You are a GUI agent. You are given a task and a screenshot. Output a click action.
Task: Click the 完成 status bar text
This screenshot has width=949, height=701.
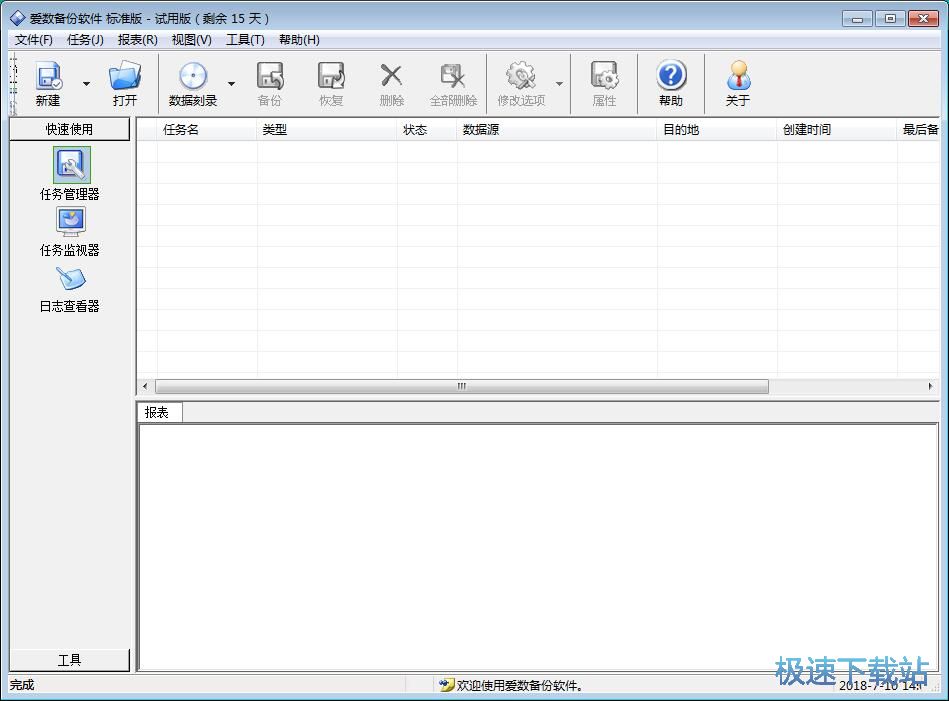point(22,685)
